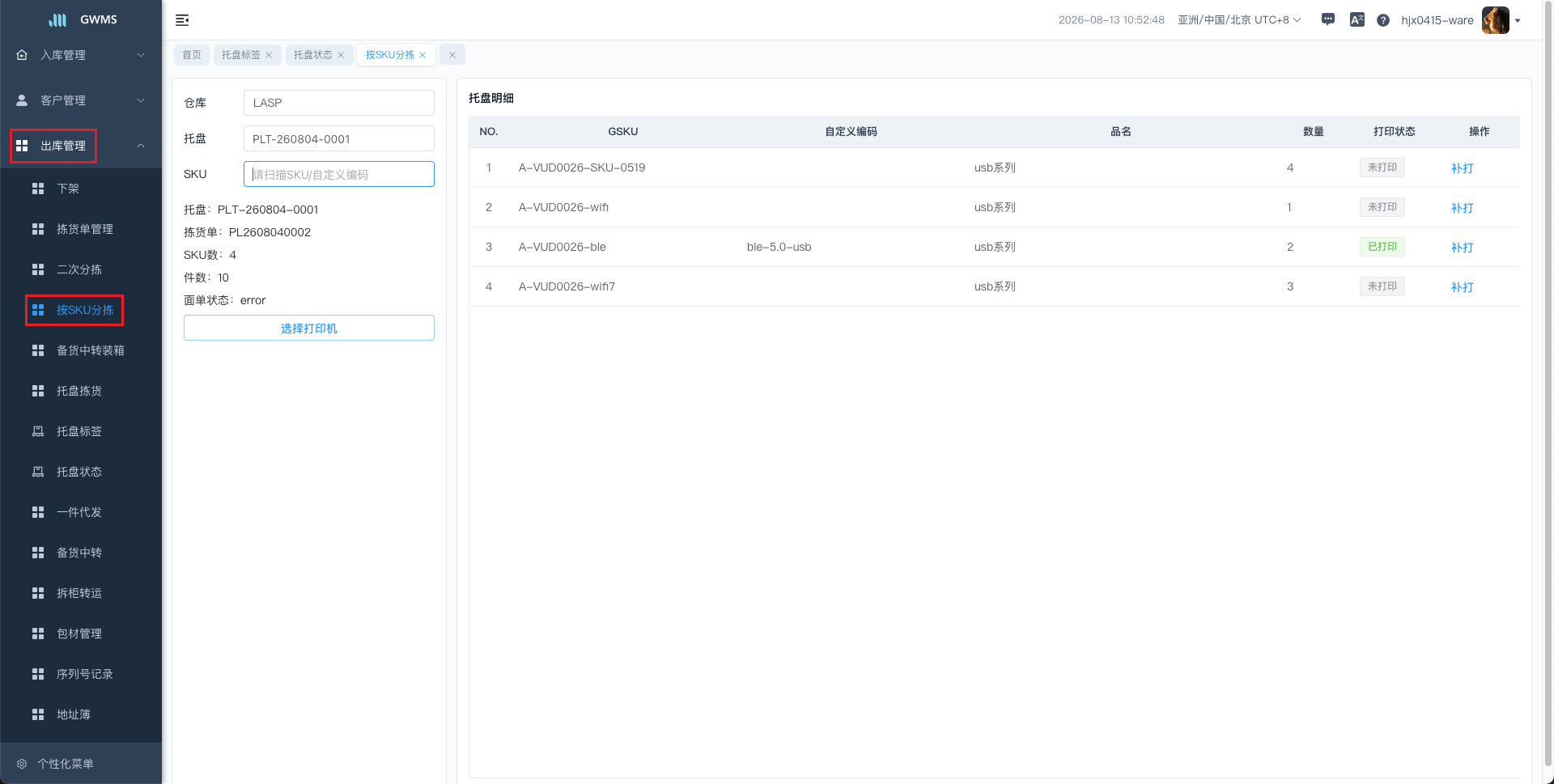The image size is (1554, 784).
Task: Click 补打 for A-VUD0026-wifi7
Action: tap(1462, 287)
